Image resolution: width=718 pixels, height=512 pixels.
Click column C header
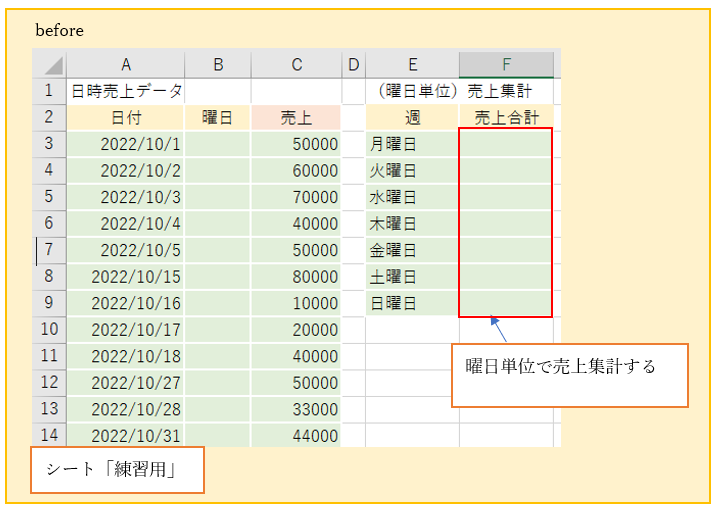296,65
